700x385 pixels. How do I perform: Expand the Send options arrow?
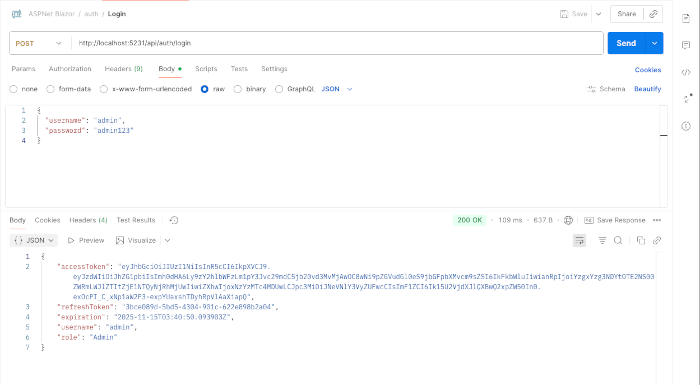tap(654, 43)
